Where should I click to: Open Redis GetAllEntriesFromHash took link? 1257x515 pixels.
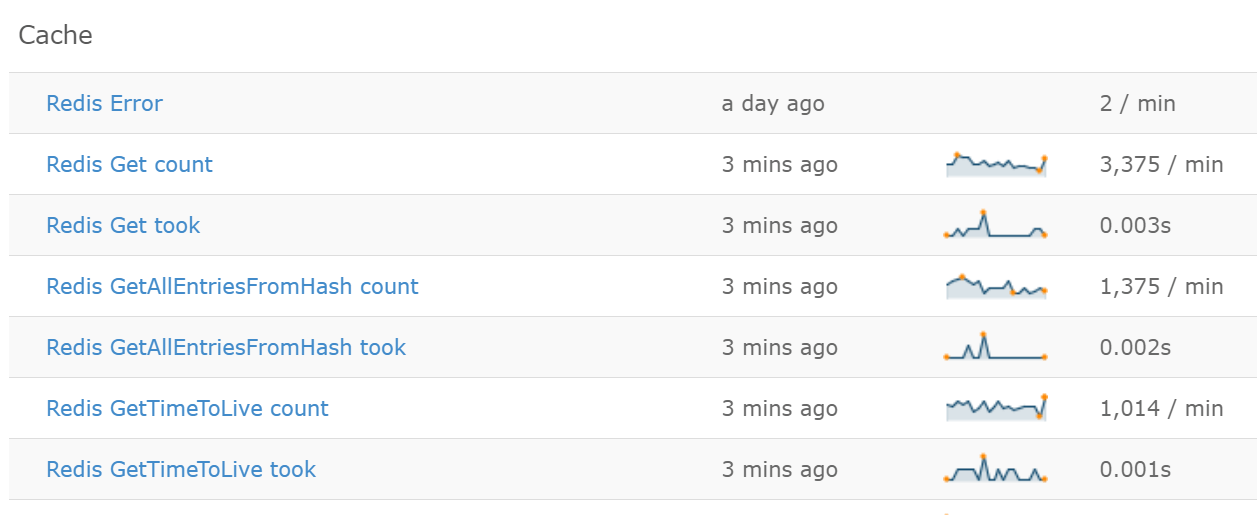tap(226, 347)
